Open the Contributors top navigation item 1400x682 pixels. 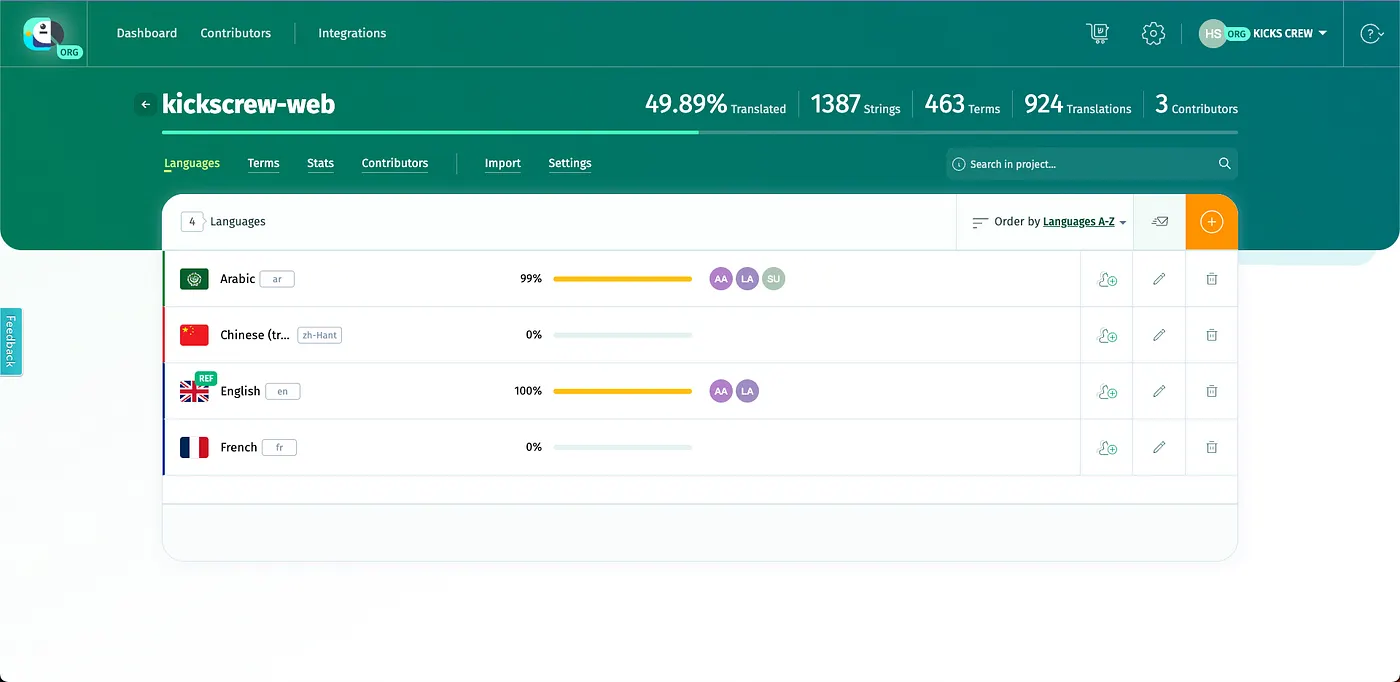click(236, 33)
